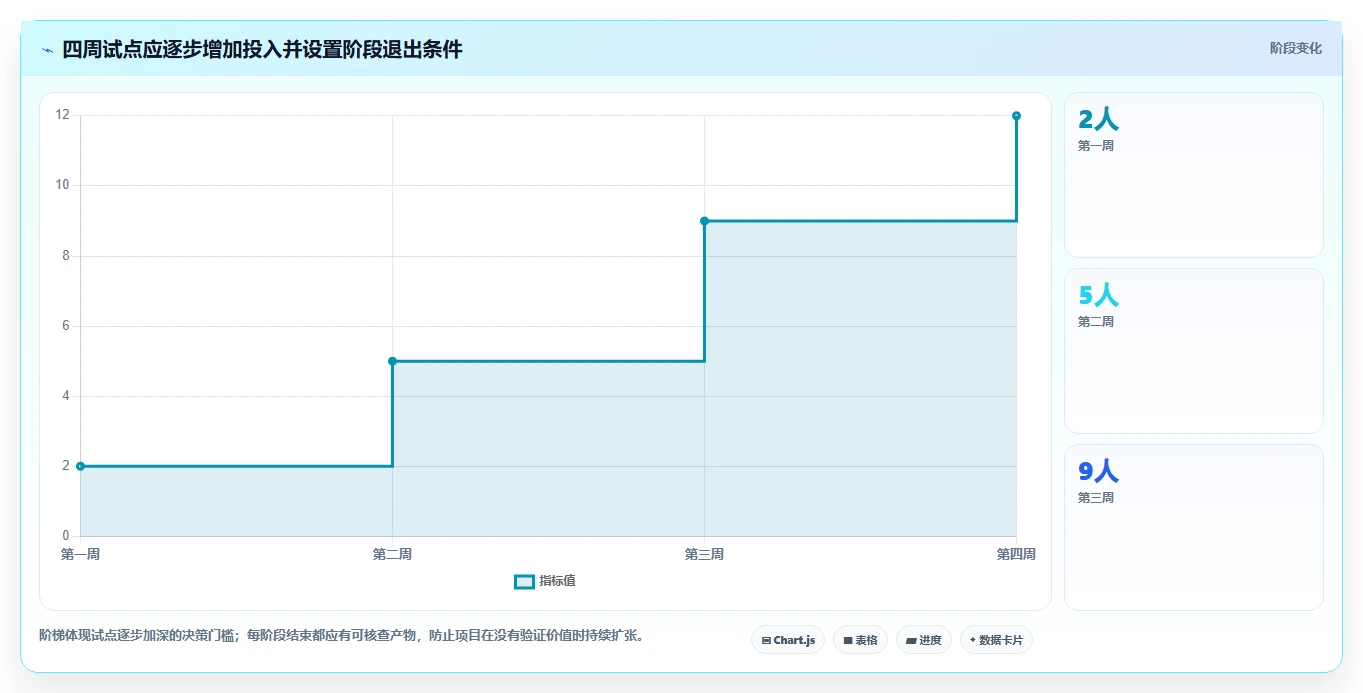Click the y-axis label 6

pyautogui.click(x=66, y=326)
